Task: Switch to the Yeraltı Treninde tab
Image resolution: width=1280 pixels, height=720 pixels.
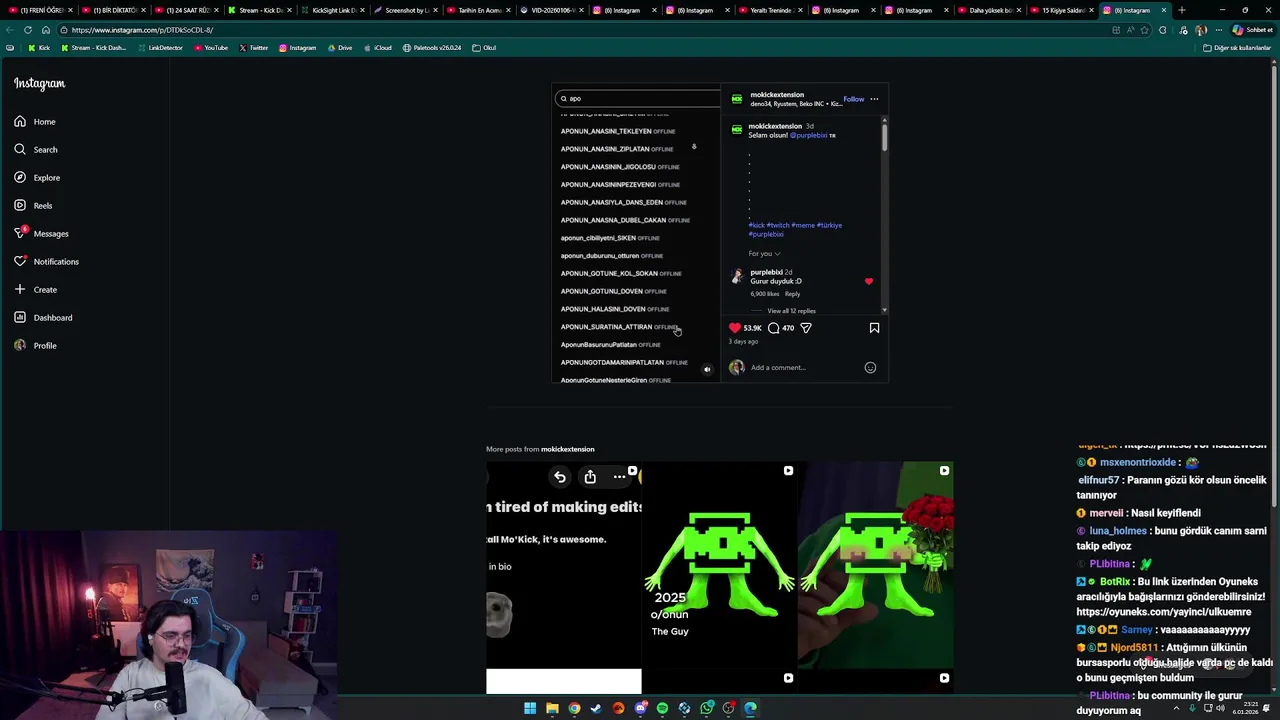Action: (771, 10)
